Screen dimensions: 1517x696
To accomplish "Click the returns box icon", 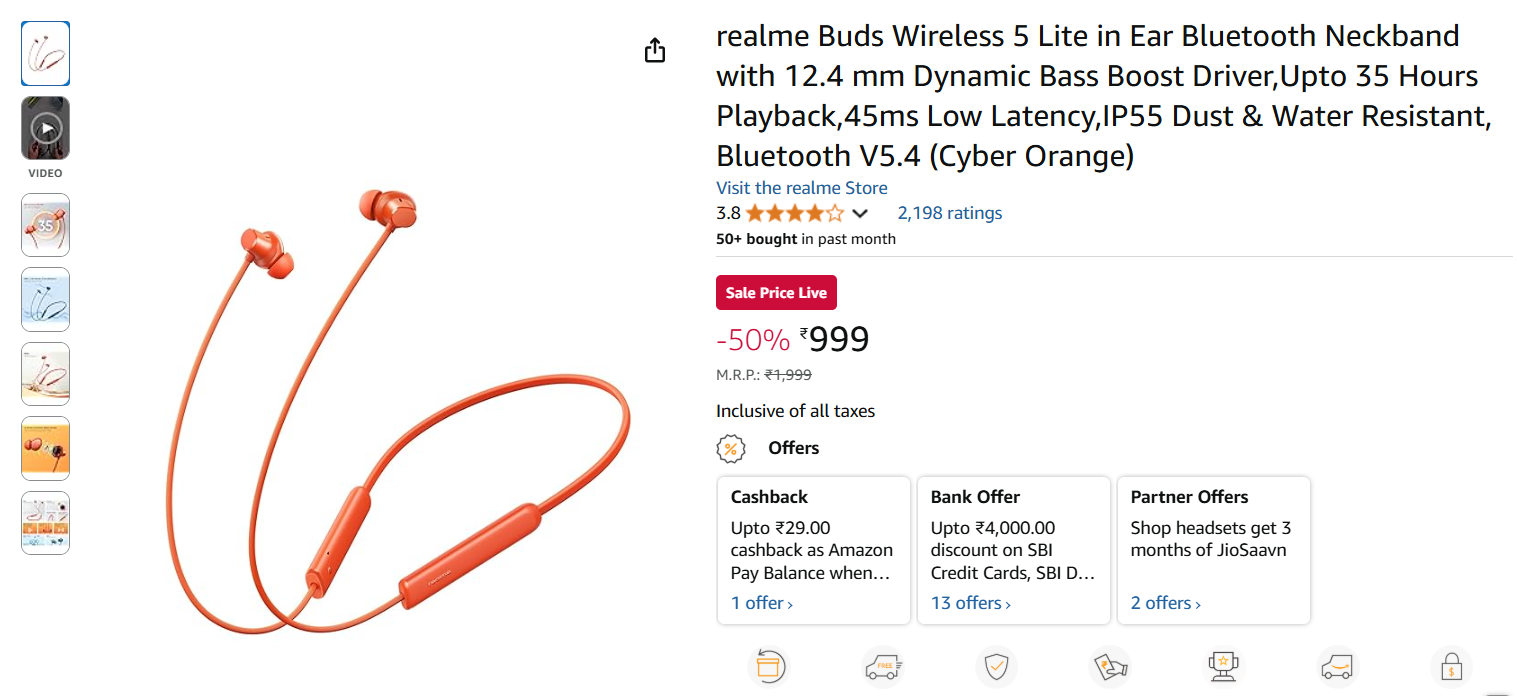I will pos(768,666).
